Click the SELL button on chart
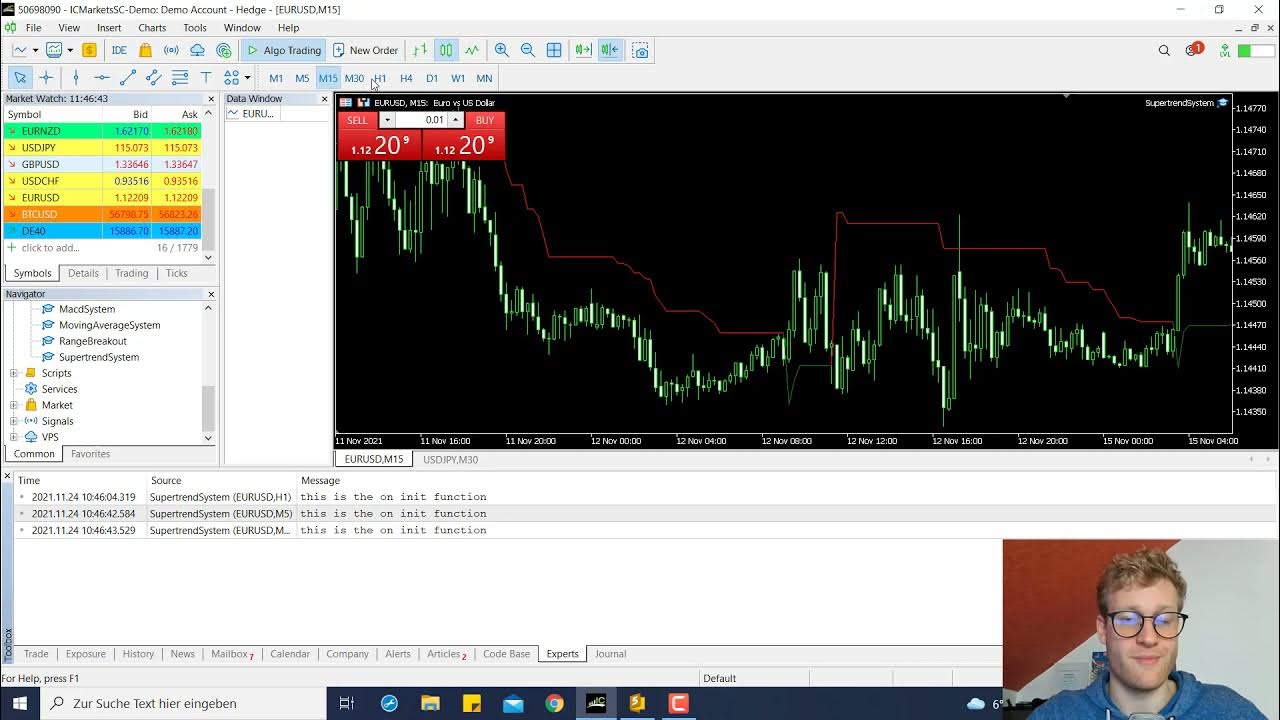 tap(357, 120)
